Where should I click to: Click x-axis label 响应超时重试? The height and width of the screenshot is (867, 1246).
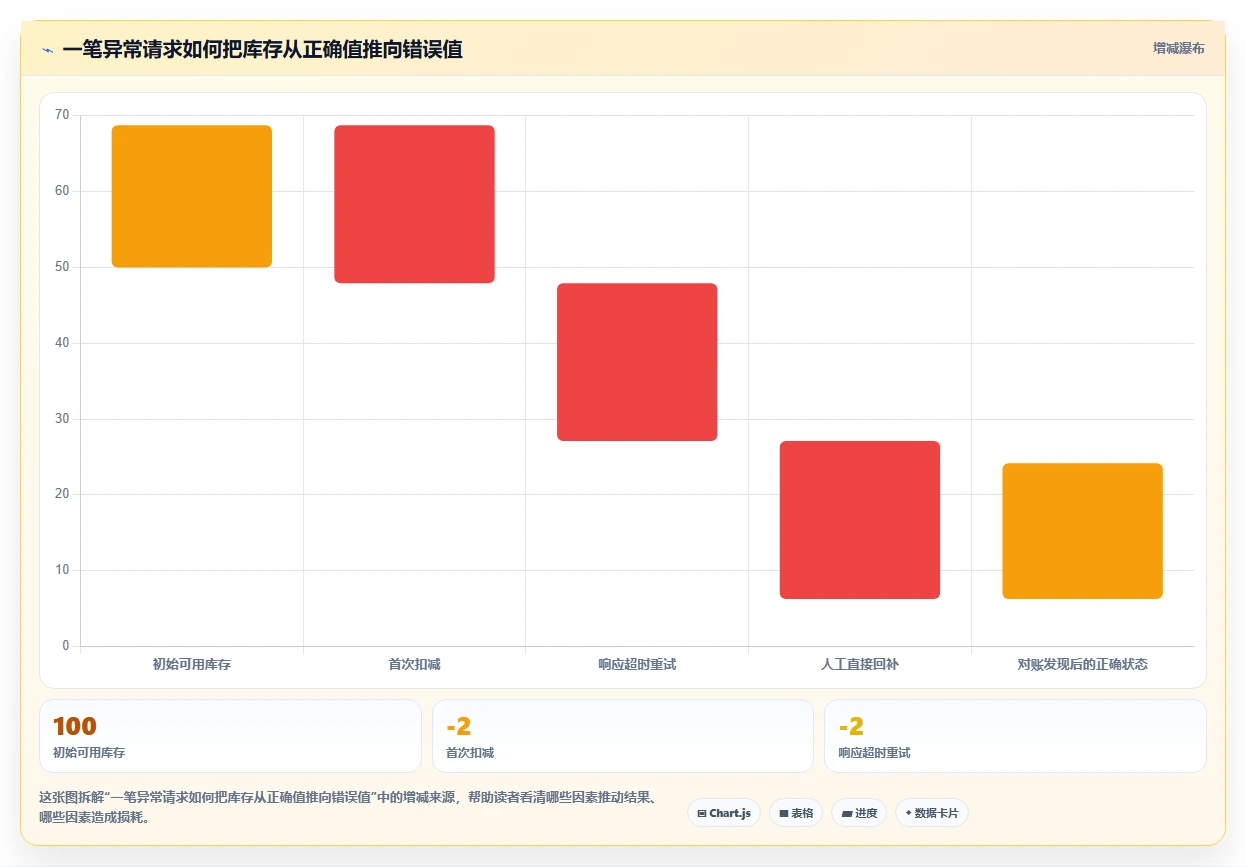click(x=637, y=664)
